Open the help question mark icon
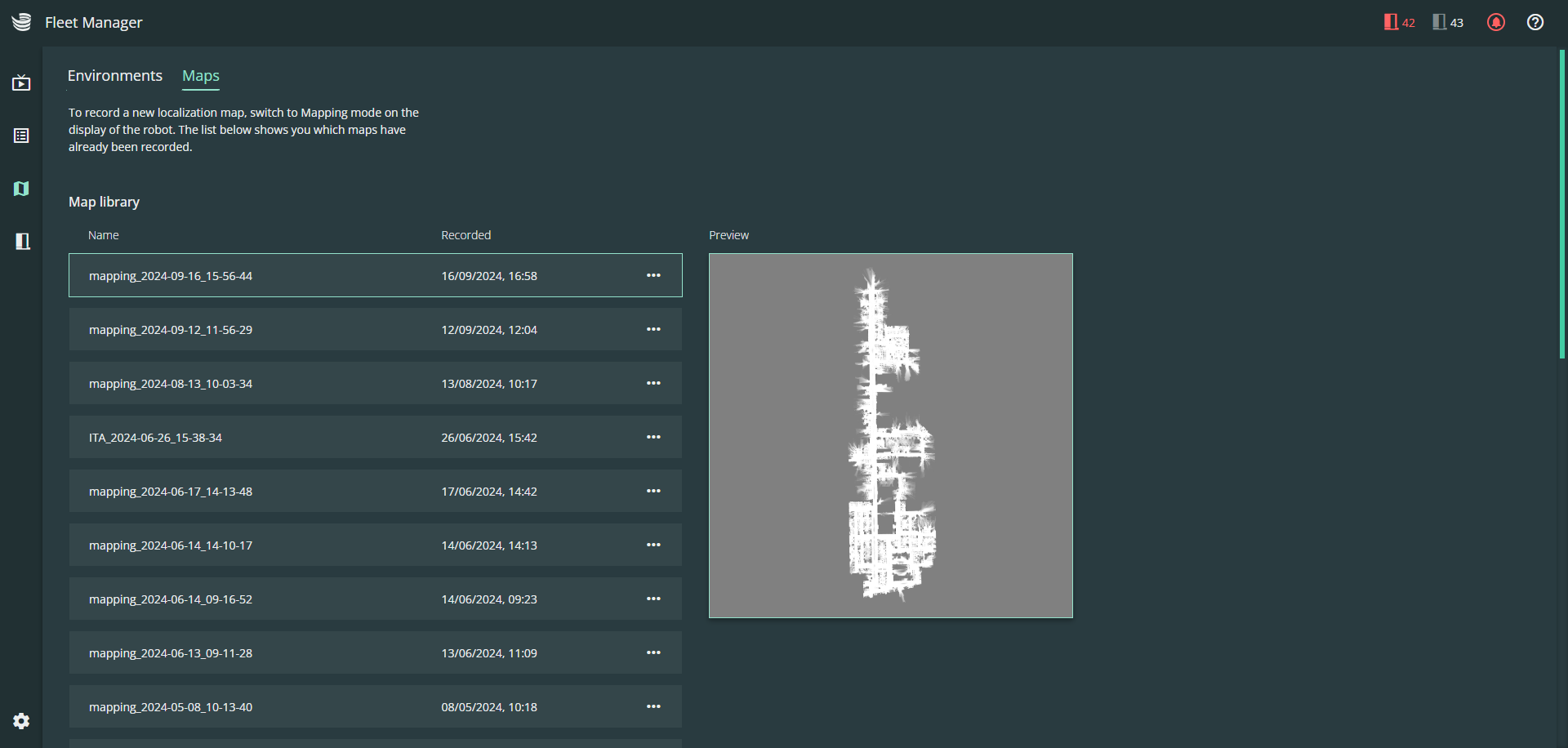This screenshot has height=748, width=1568. point(1535,22)
